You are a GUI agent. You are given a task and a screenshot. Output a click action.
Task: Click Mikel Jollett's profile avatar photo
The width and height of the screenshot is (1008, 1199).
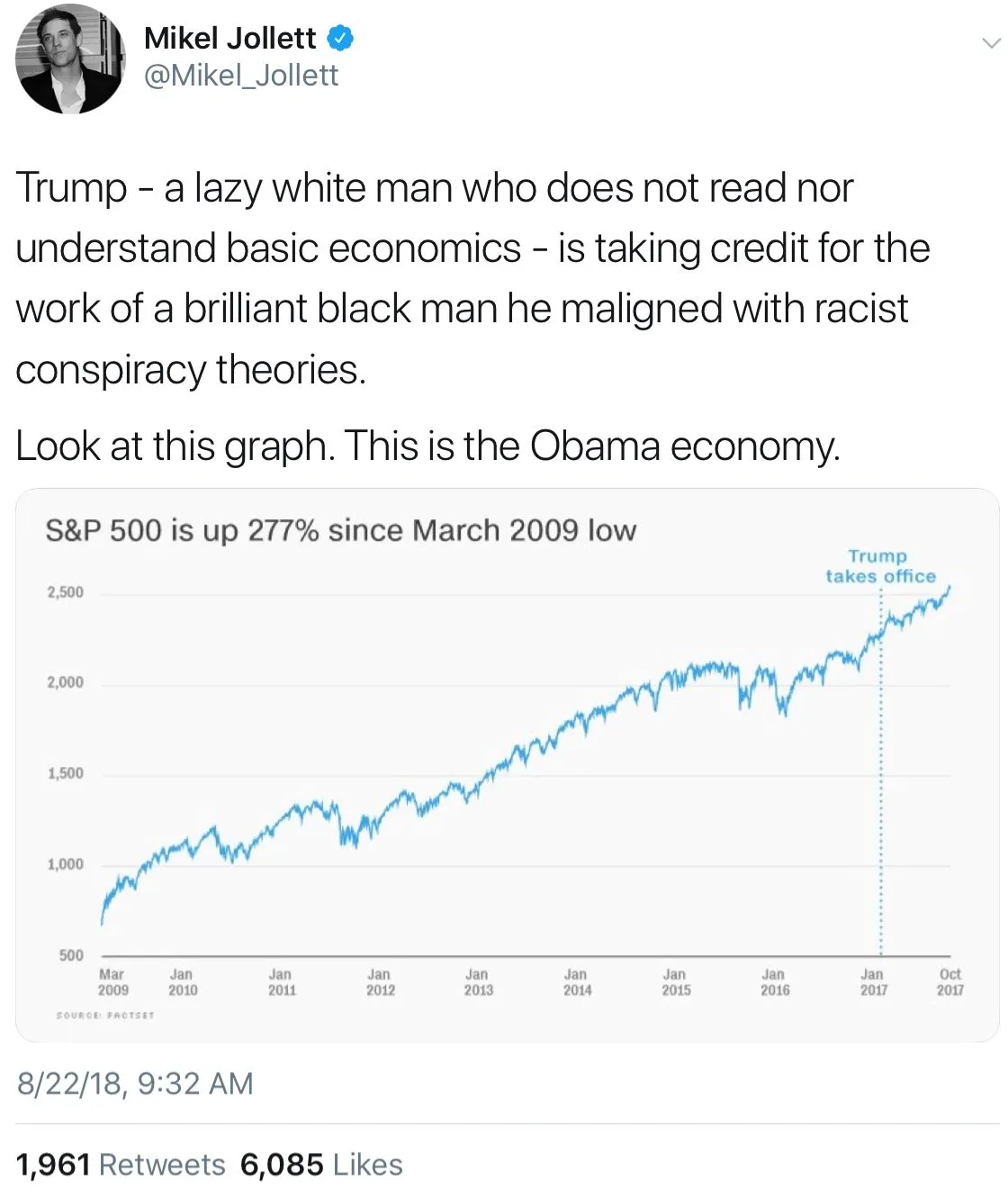point(70,59)
